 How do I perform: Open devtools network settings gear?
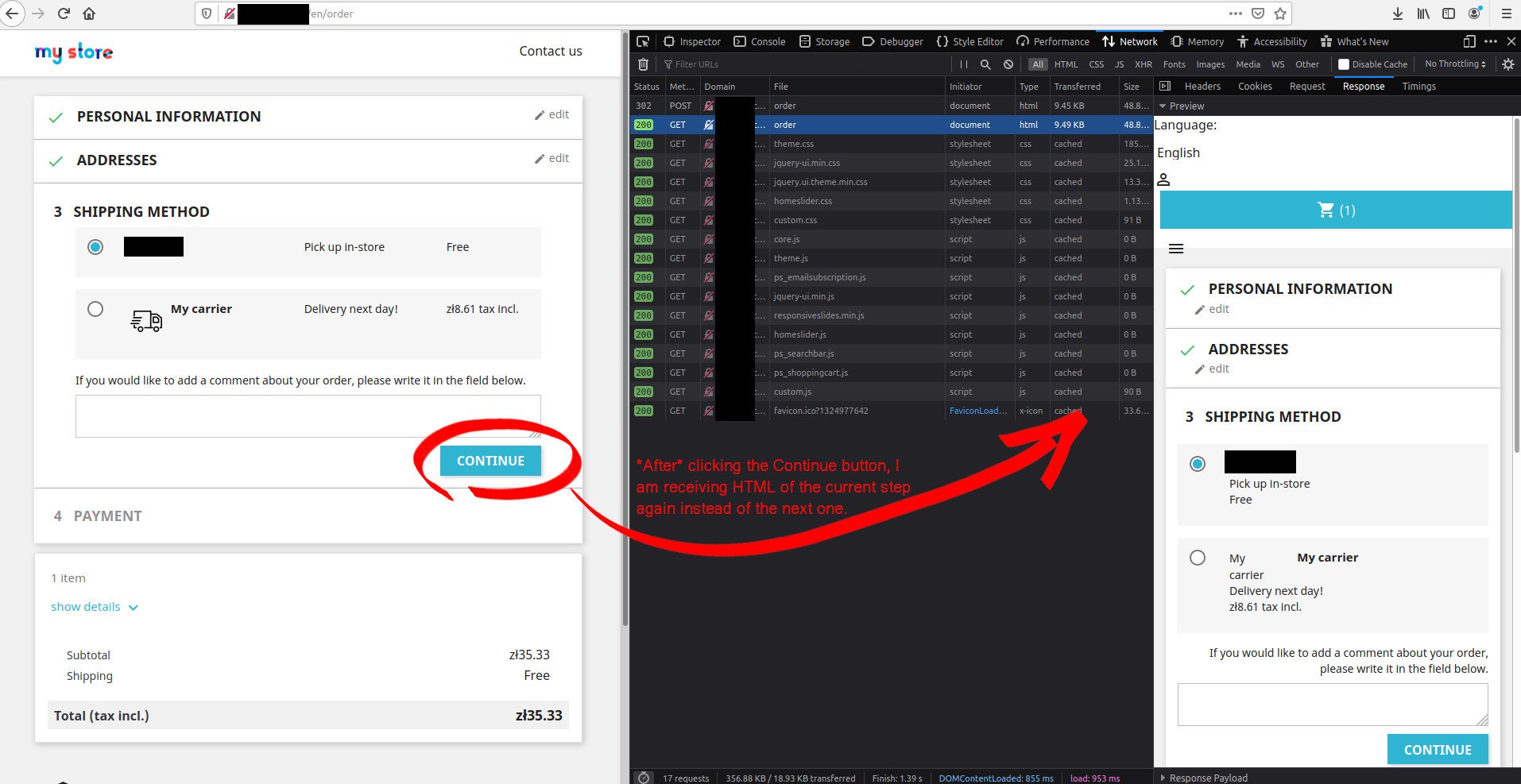click(1508, 64)
